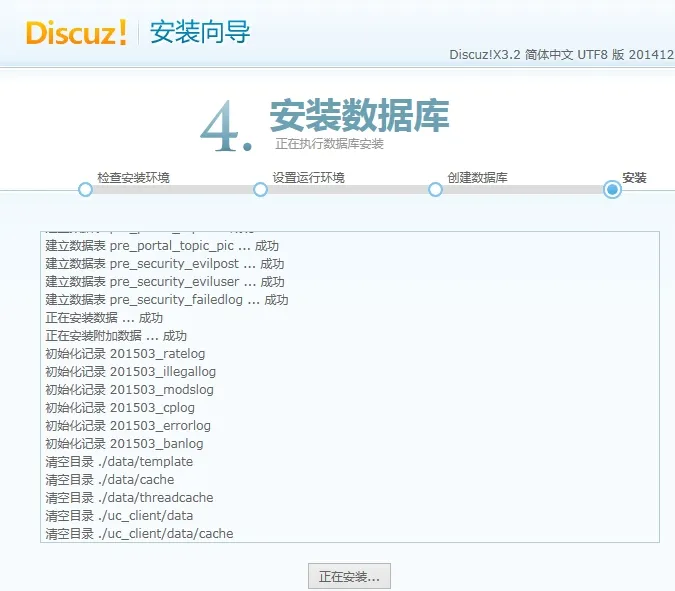The width and height of the screenshot is (675, 591).
Task: Click the 创建数据库 step circle
Action: coord(435,189)
